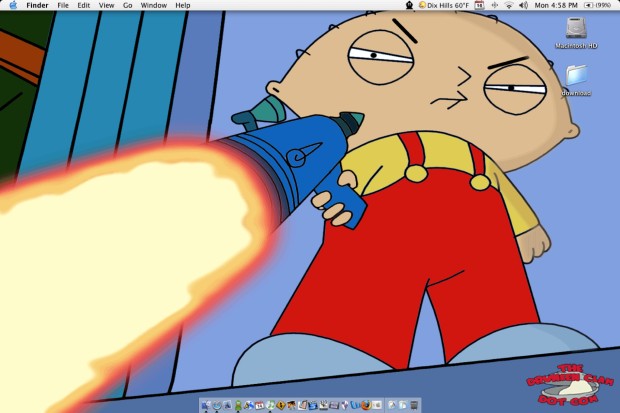Open the blue S icon in Dock

point(313,405)
